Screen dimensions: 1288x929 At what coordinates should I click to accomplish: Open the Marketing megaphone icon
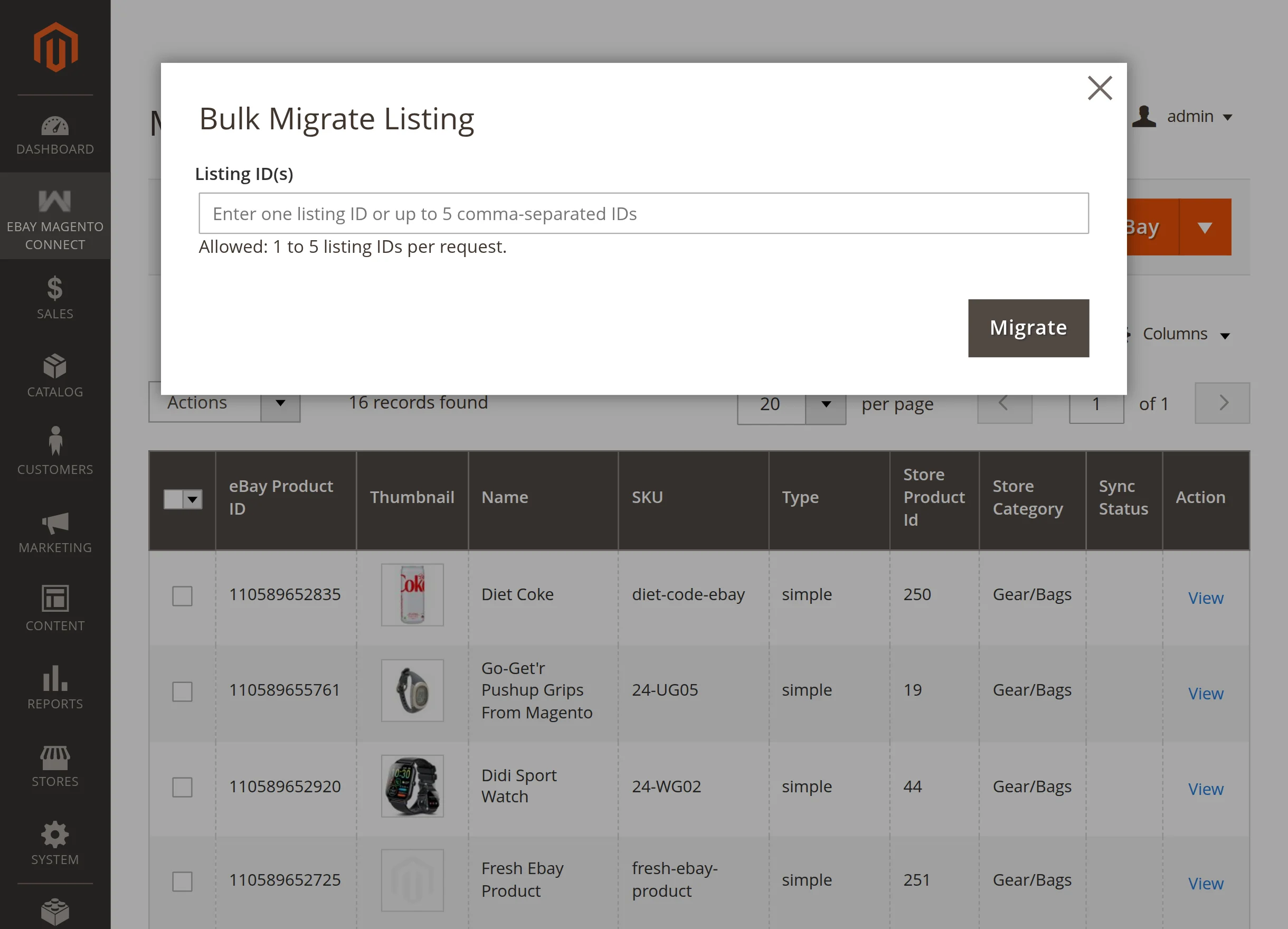(55, 523)
